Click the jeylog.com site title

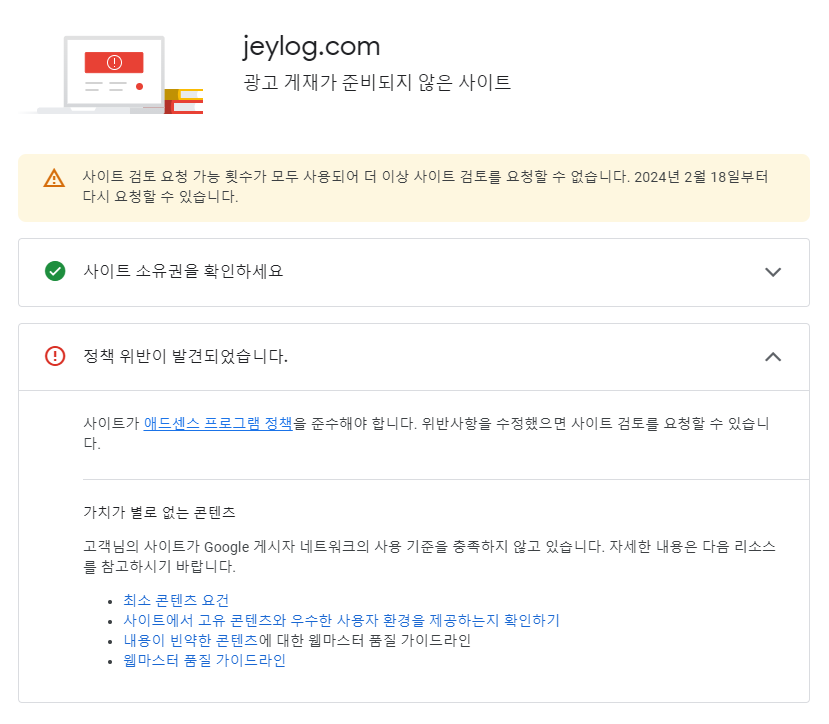coord(311,47)
